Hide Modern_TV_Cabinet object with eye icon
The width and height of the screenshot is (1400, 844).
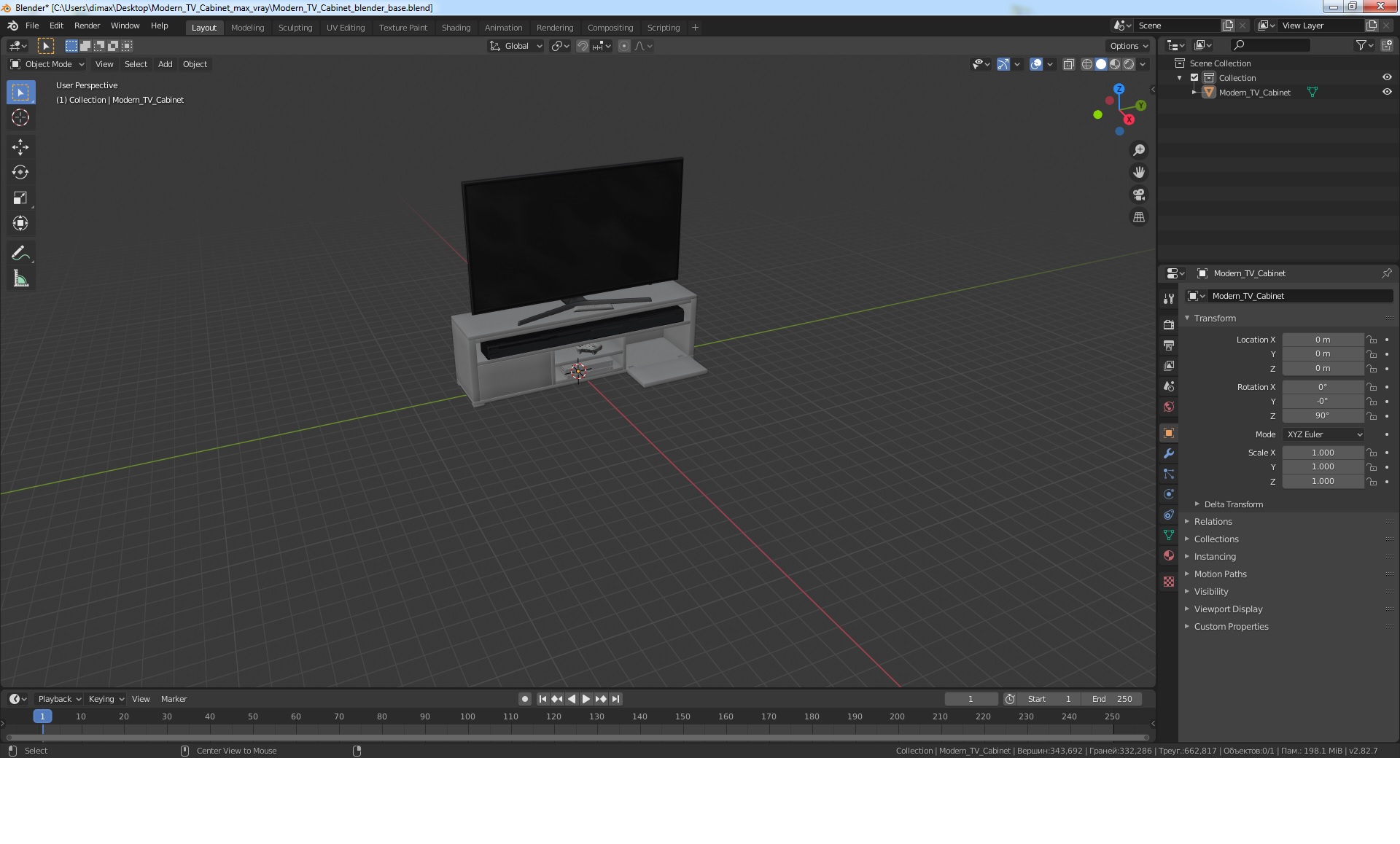1387,93
